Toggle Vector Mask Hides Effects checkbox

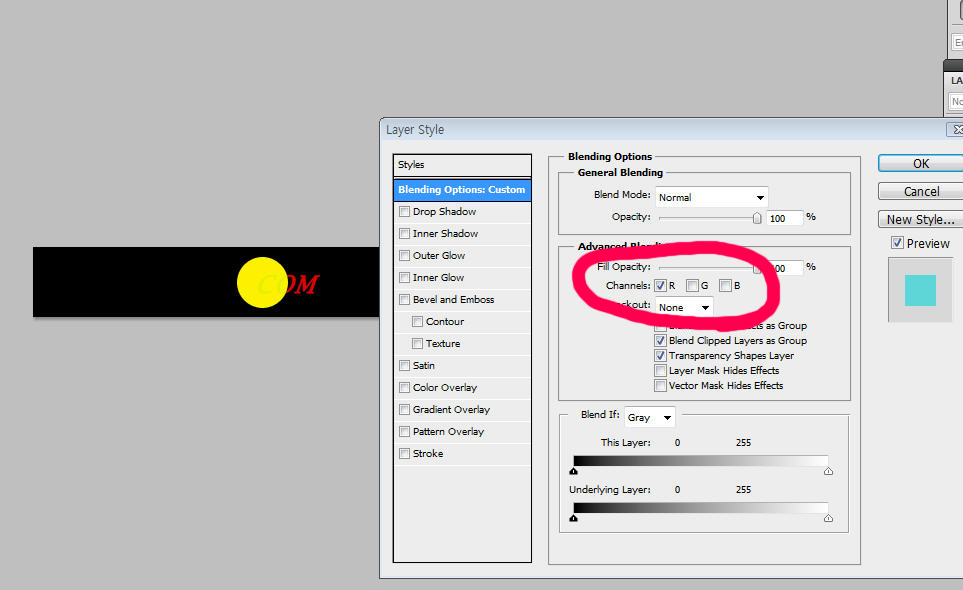[660, 386]
